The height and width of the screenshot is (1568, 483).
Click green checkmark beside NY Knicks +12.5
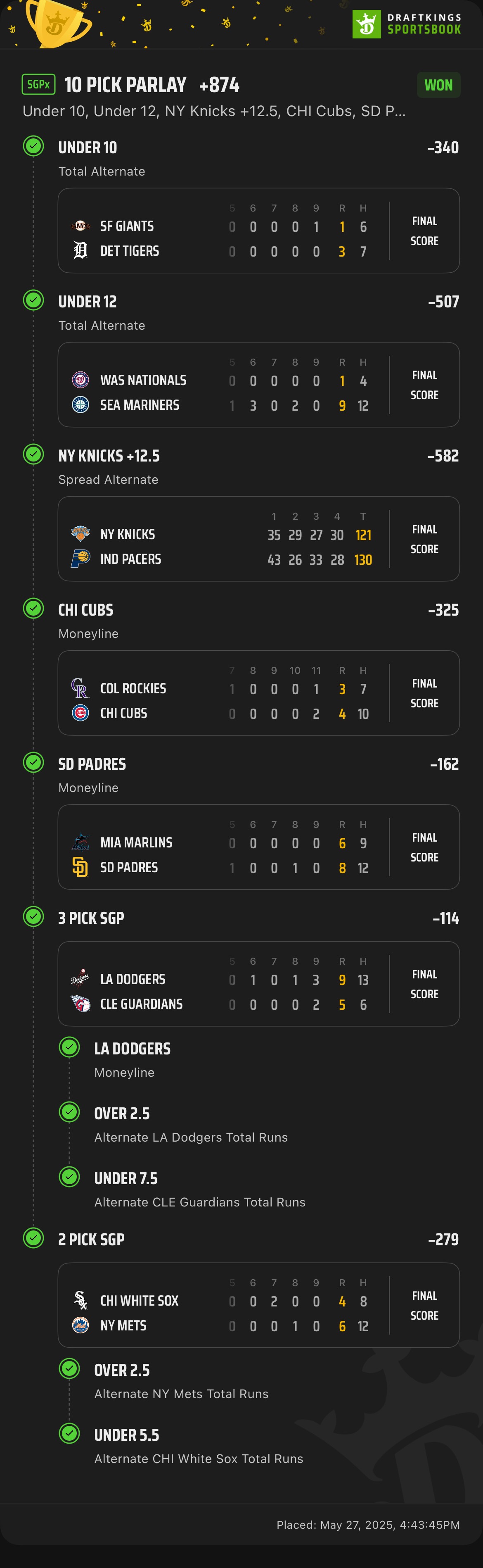pos(33,454)
